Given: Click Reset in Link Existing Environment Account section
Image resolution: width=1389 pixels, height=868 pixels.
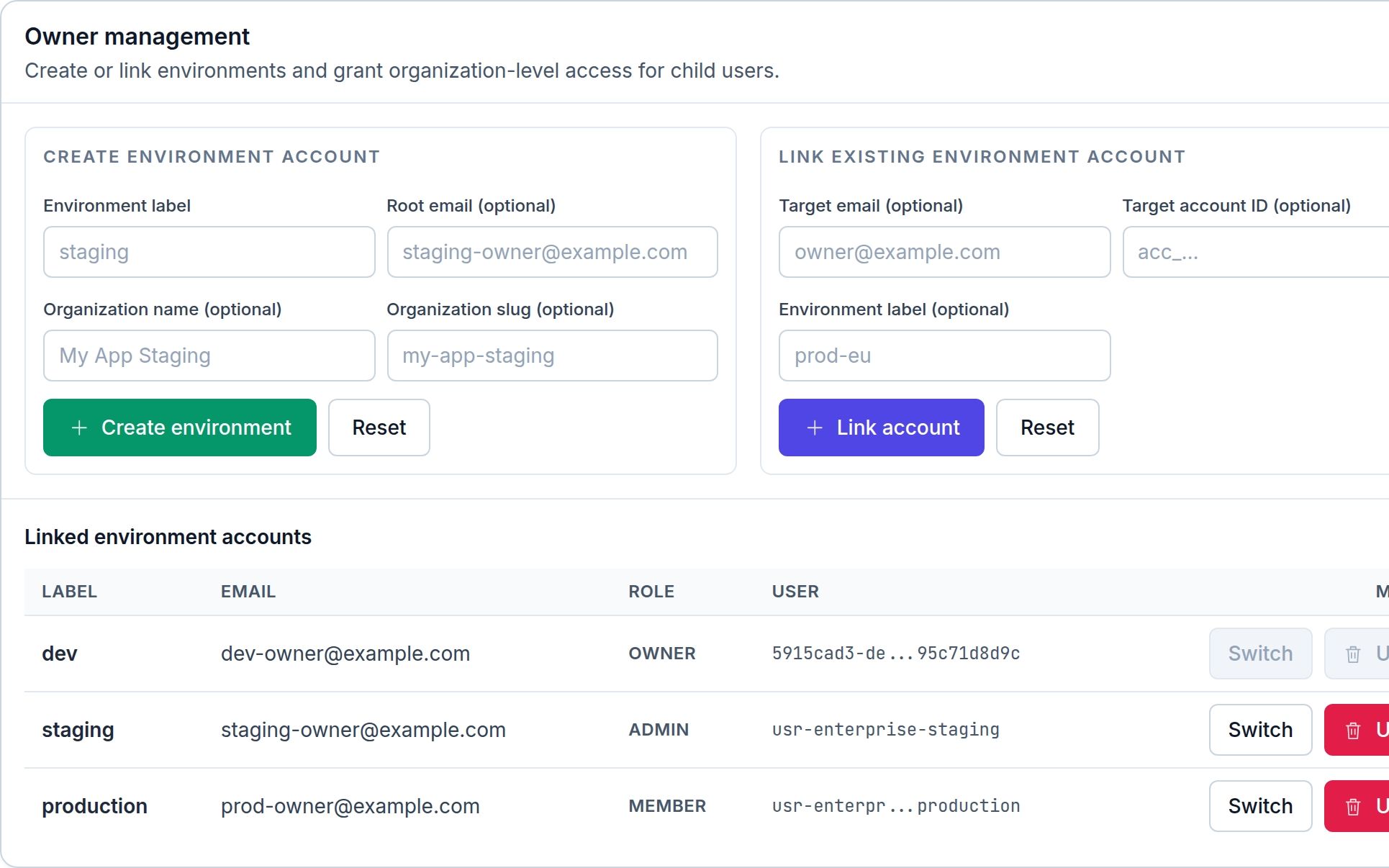Looking at the screenshot, I should coord(1048,428).
